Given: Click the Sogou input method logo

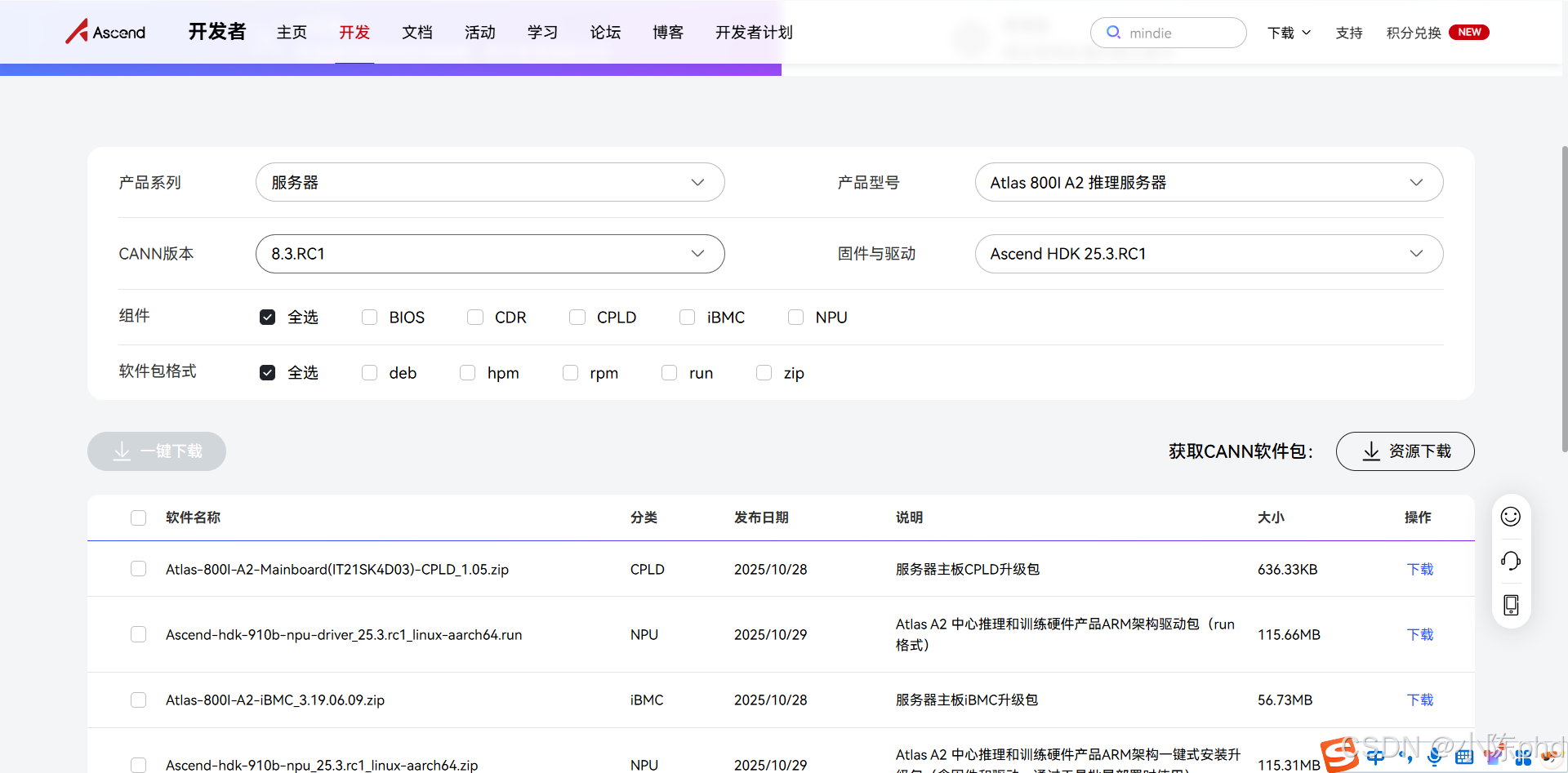Looking at the screenshot, I should pyautogui.click(x=1340, y=754).
